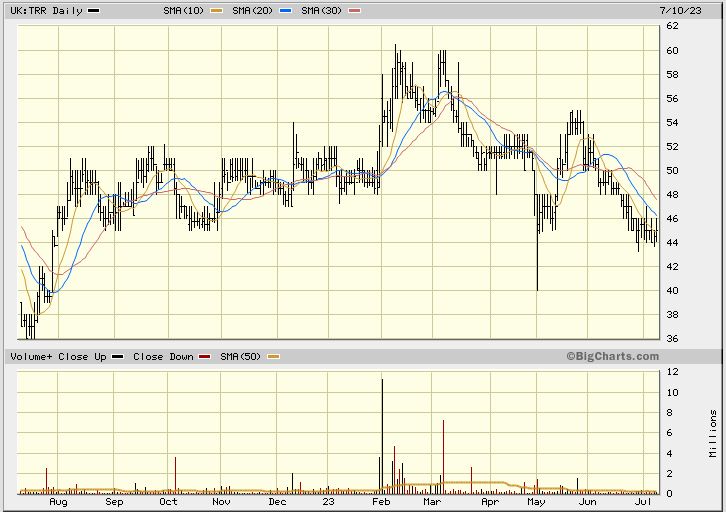Select the SMA(20) legend label

click(253, 10)
